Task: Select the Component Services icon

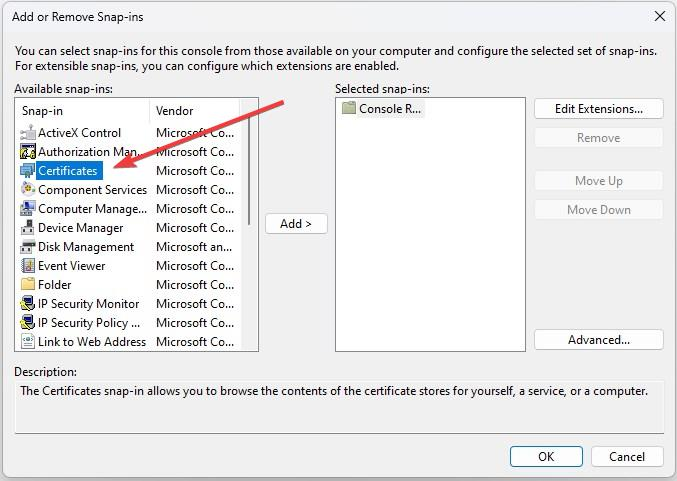Action: click(x=28, y=190)
